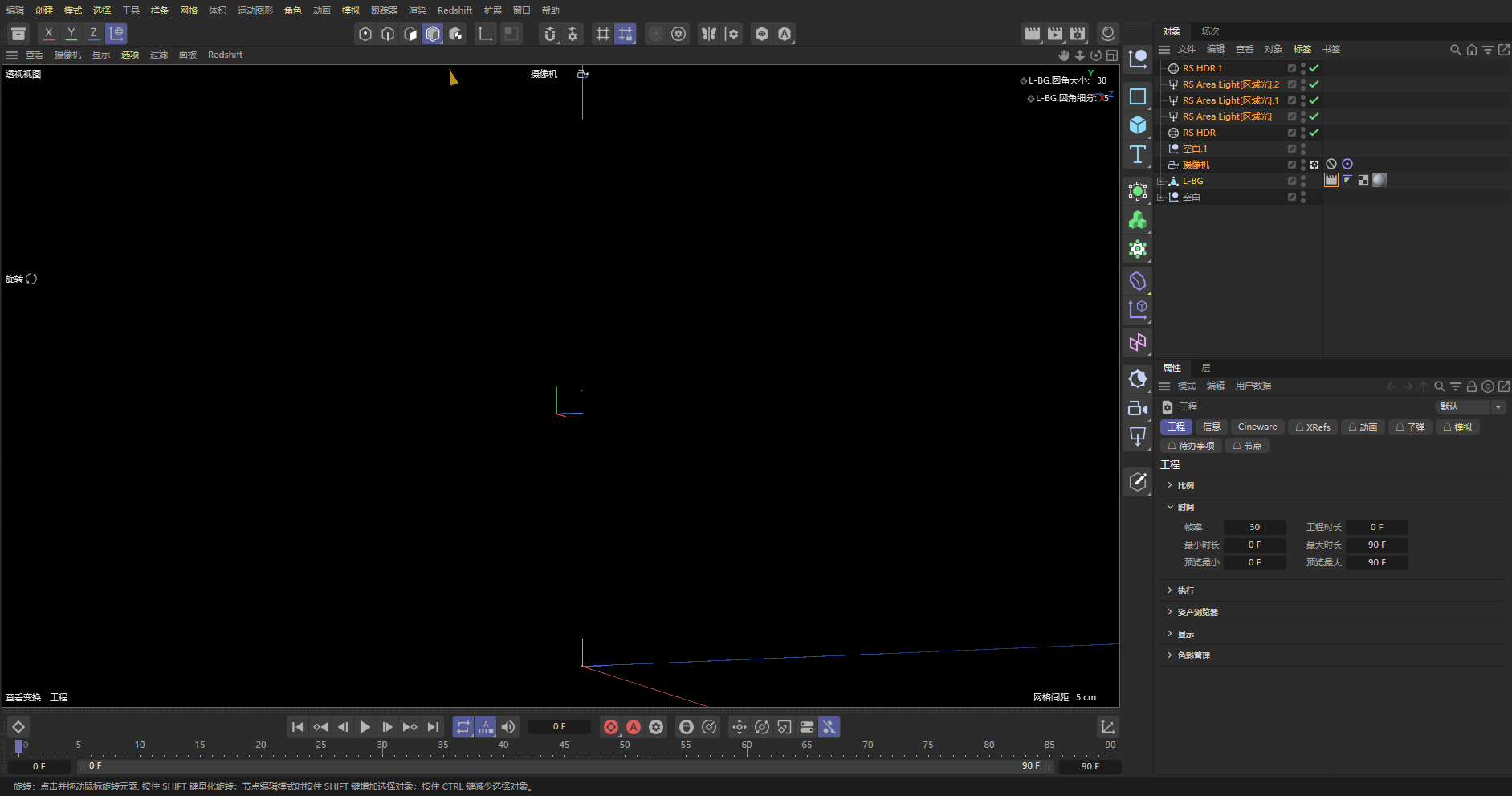
Task: Enable snap icon in top toolbar
Action: 550,34
